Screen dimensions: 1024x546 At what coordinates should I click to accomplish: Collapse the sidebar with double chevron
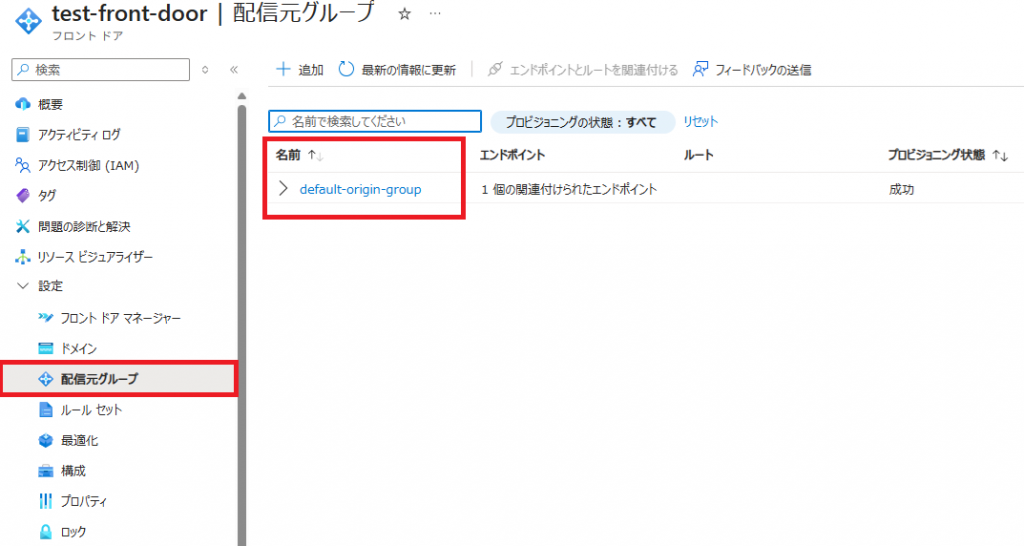234,70
